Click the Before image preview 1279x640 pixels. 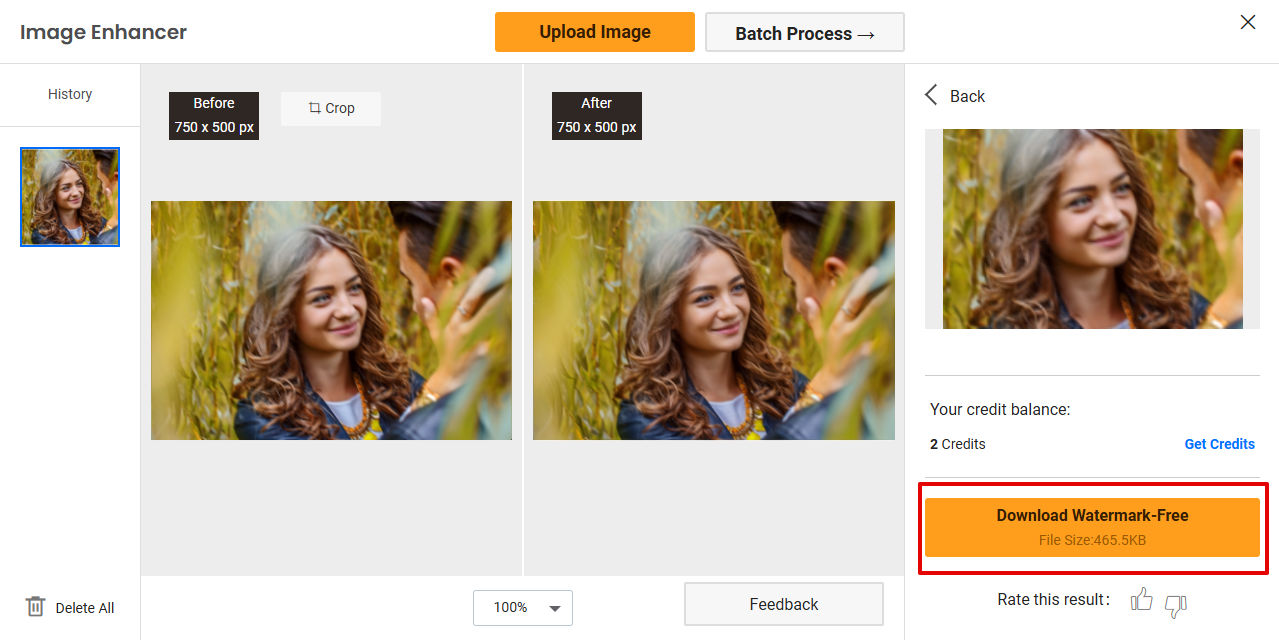click(x=331, y=320)
